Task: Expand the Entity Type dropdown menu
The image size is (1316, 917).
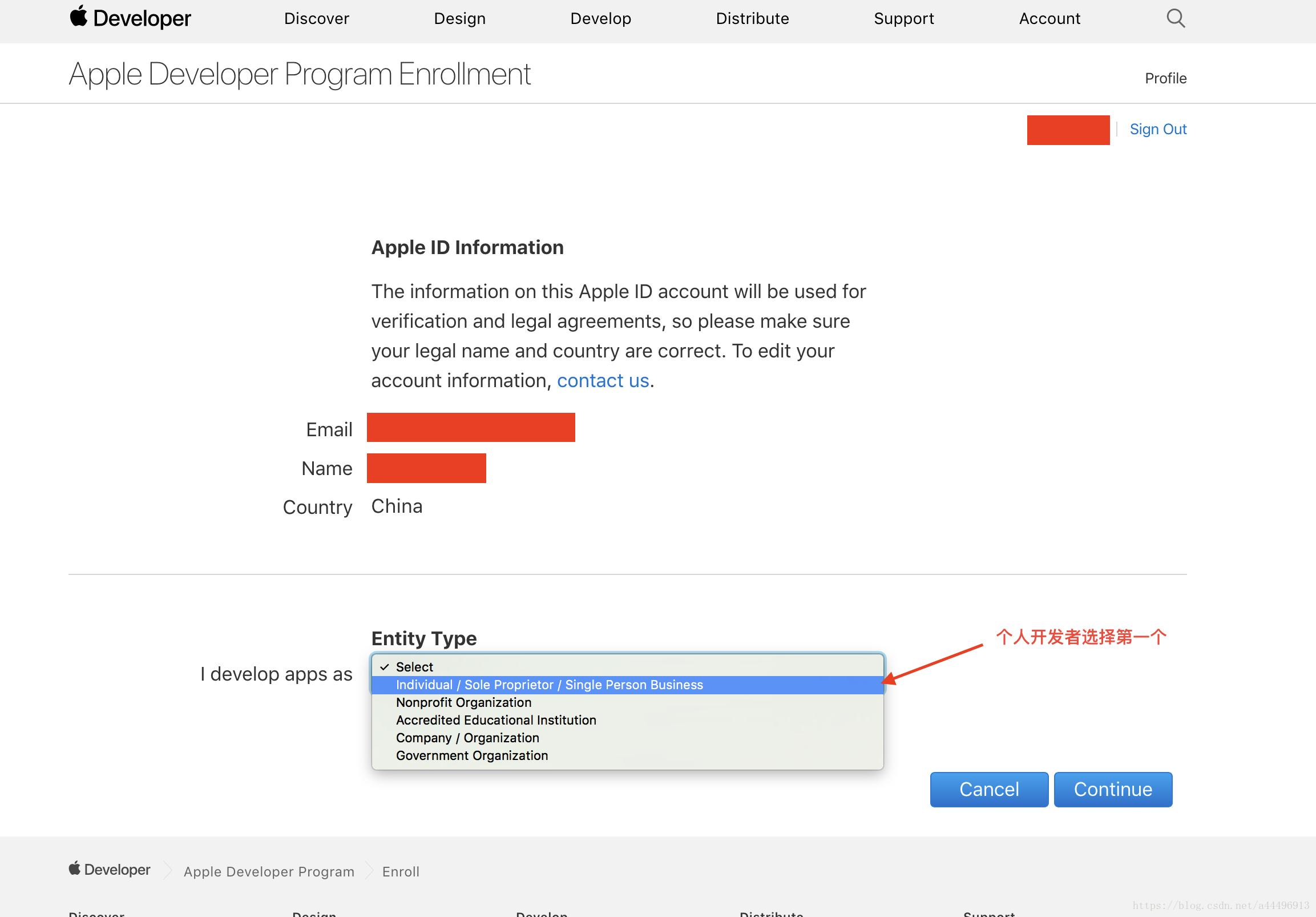Action: tap(628, 666)
